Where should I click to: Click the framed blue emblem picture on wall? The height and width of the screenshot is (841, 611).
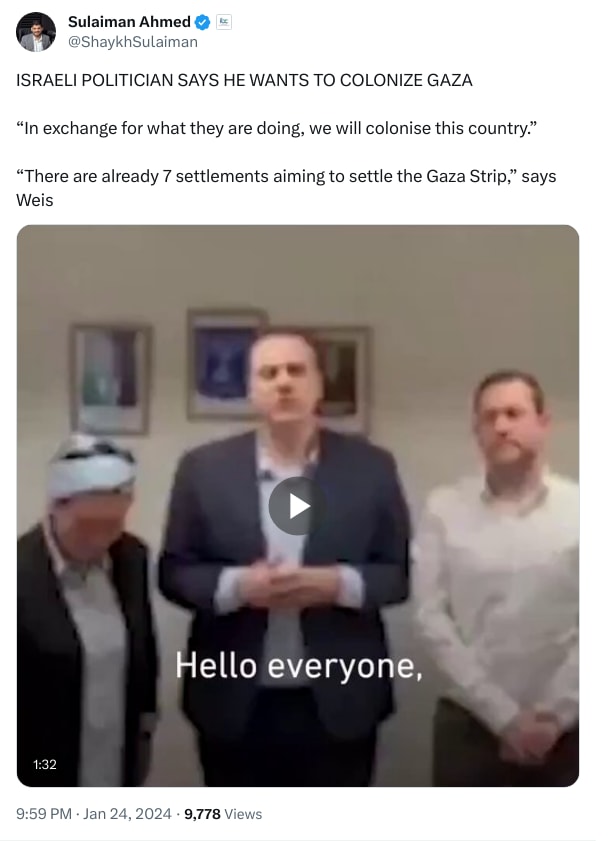click(225, 364)
